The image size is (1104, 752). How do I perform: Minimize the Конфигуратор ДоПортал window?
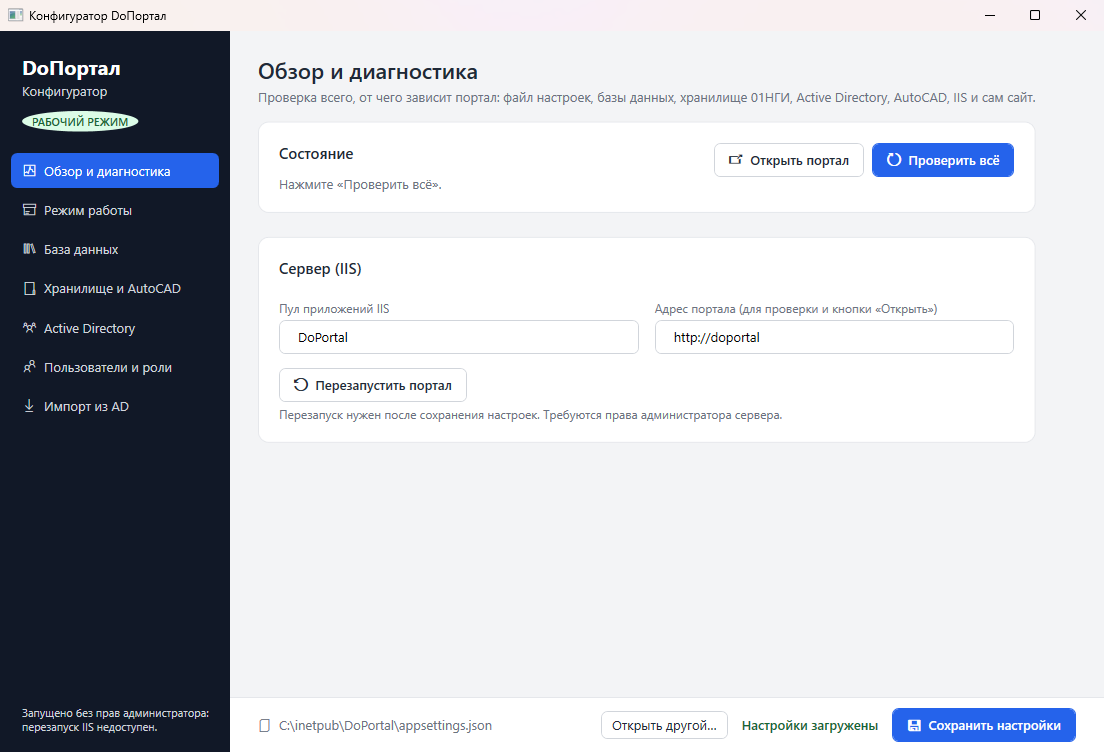[x=990, y=15]
